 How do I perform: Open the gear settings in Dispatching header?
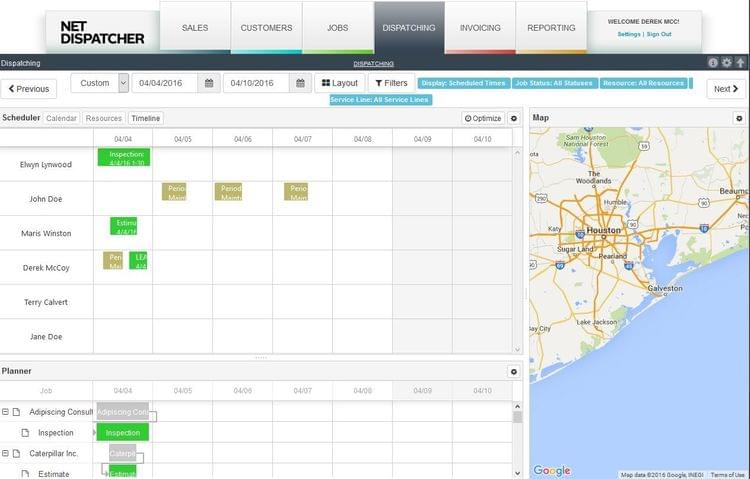click(x=727, y=62)
